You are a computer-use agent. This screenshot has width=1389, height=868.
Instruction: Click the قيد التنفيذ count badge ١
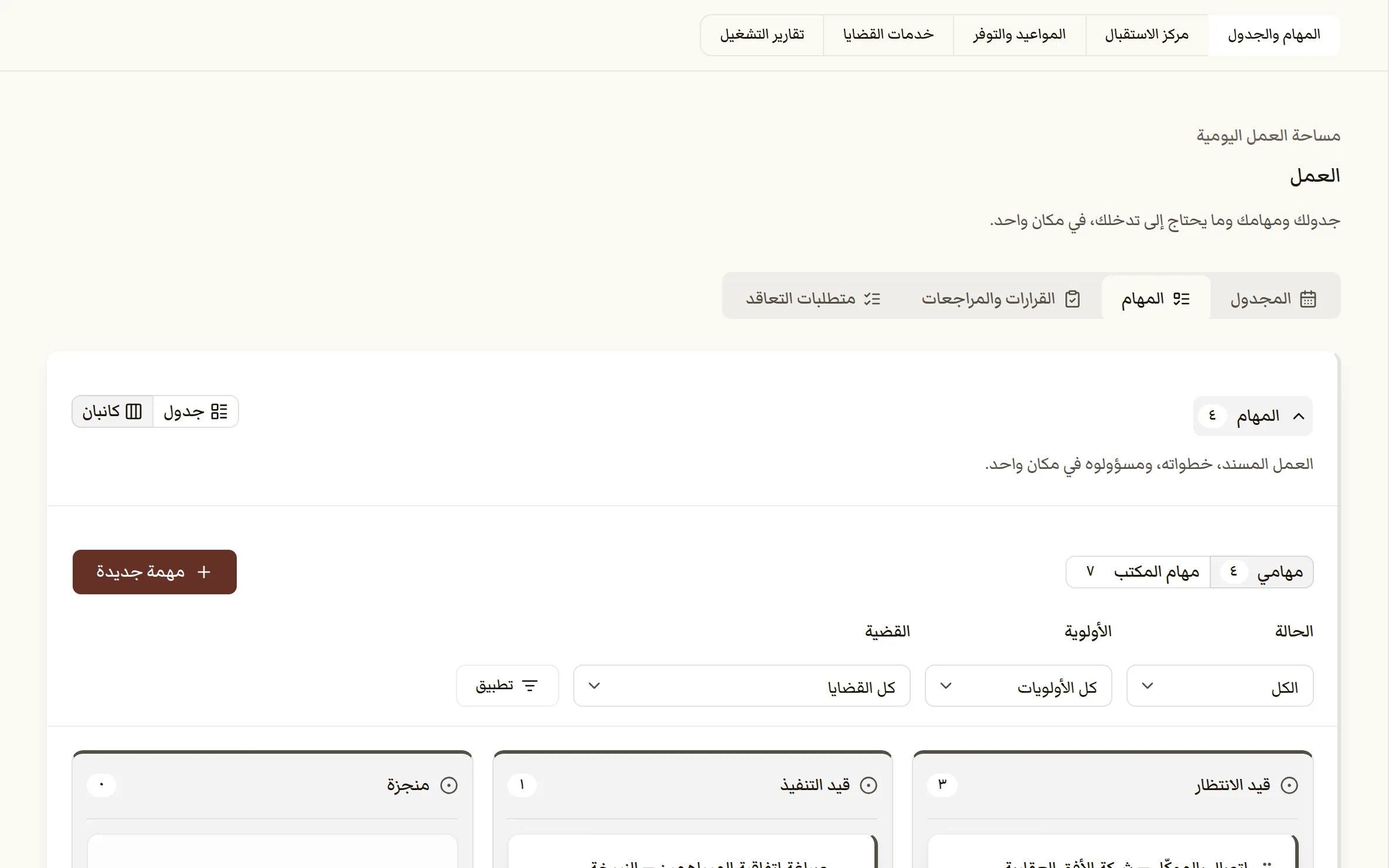522,785
